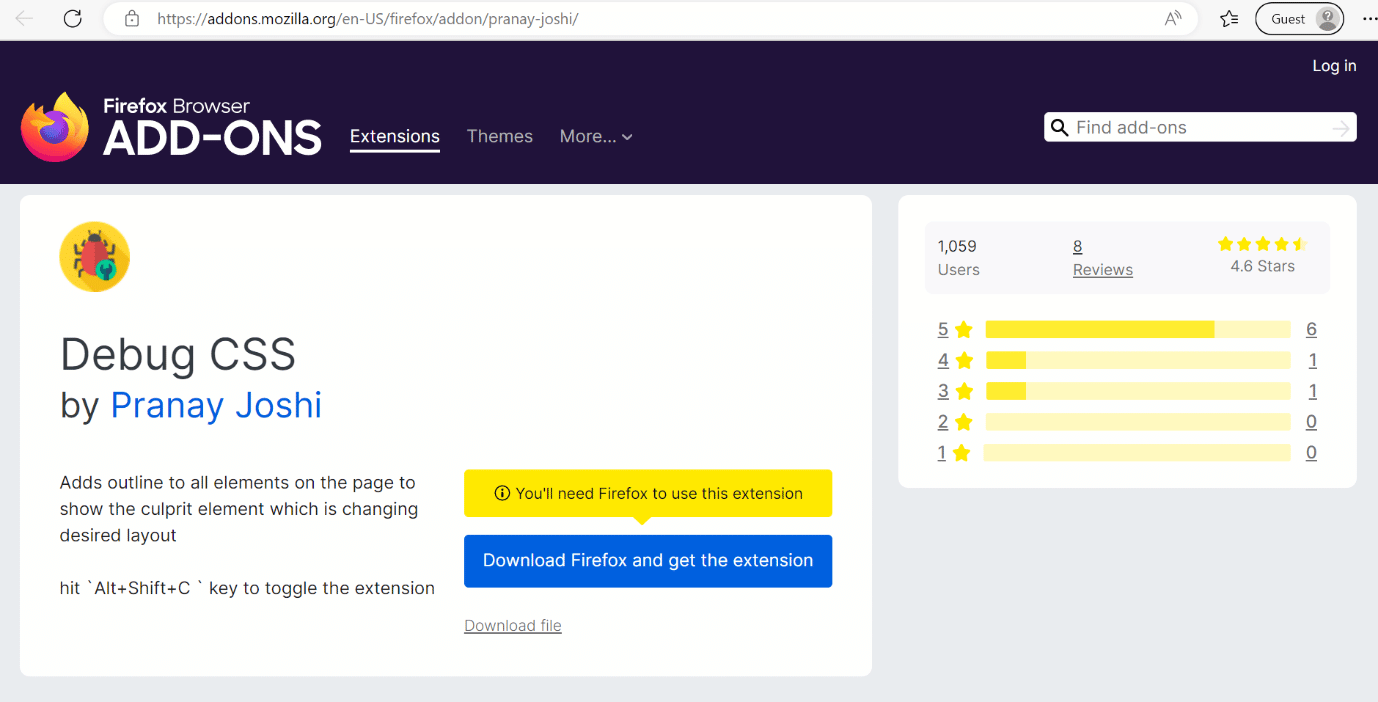Click the browser address bar URL

pyautogui.click(x=368, y=19)
